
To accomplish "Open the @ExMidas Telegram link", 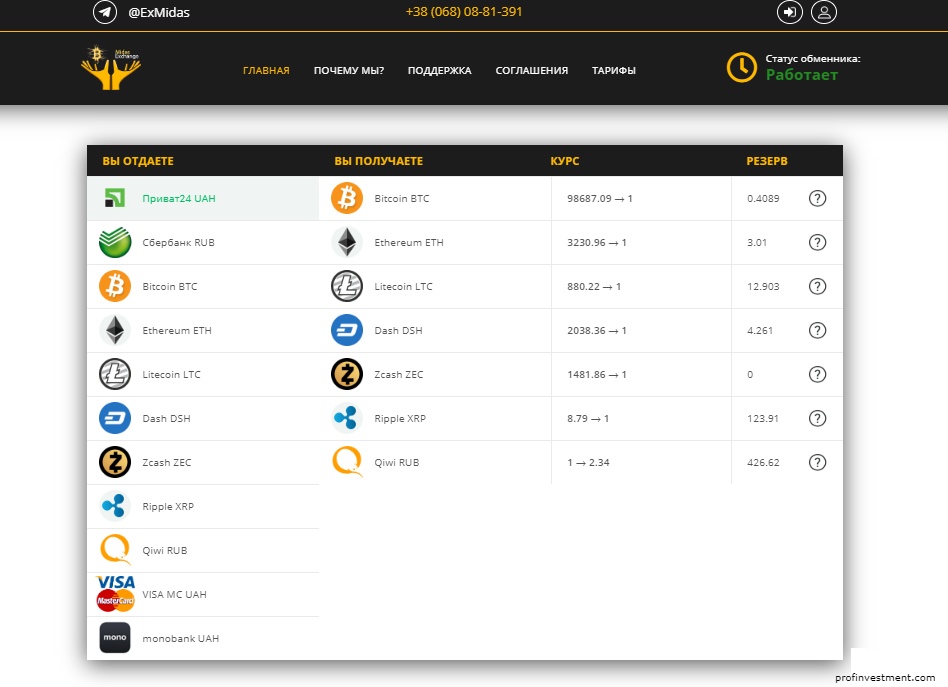I will (x=159, y=13).
